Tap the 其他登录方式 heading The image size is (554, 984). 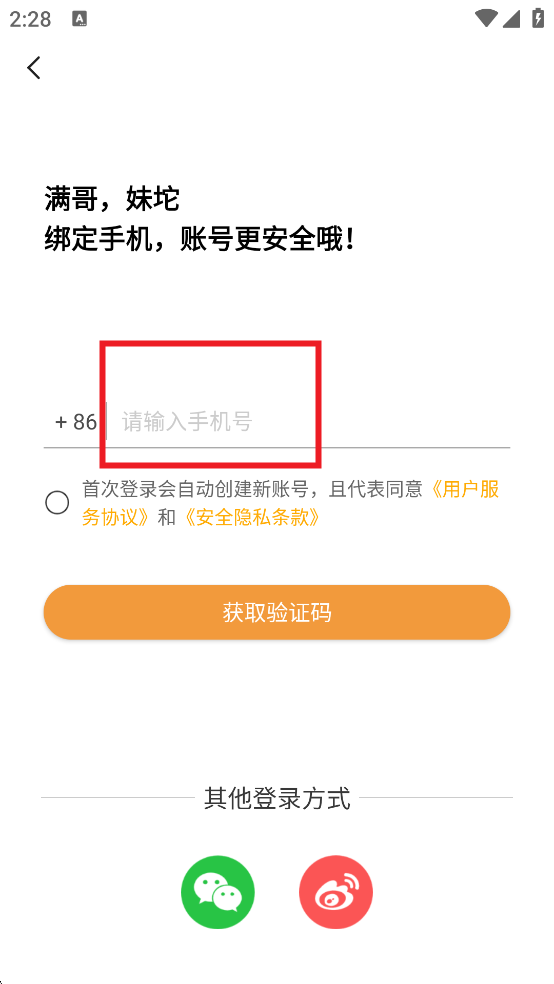(x=277, y=798)
